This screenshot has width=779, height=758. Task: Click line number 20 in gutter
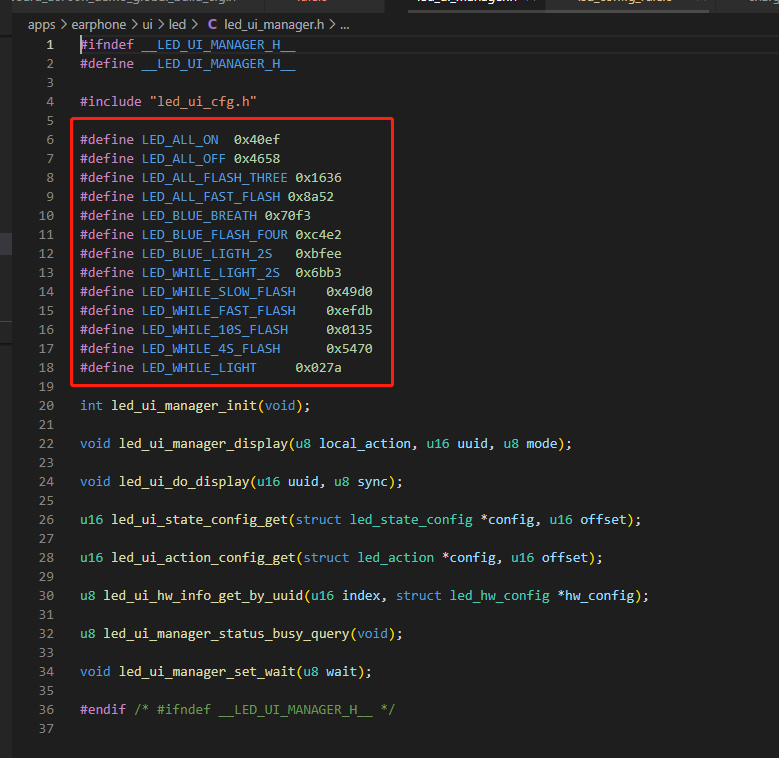click(46, 406)
